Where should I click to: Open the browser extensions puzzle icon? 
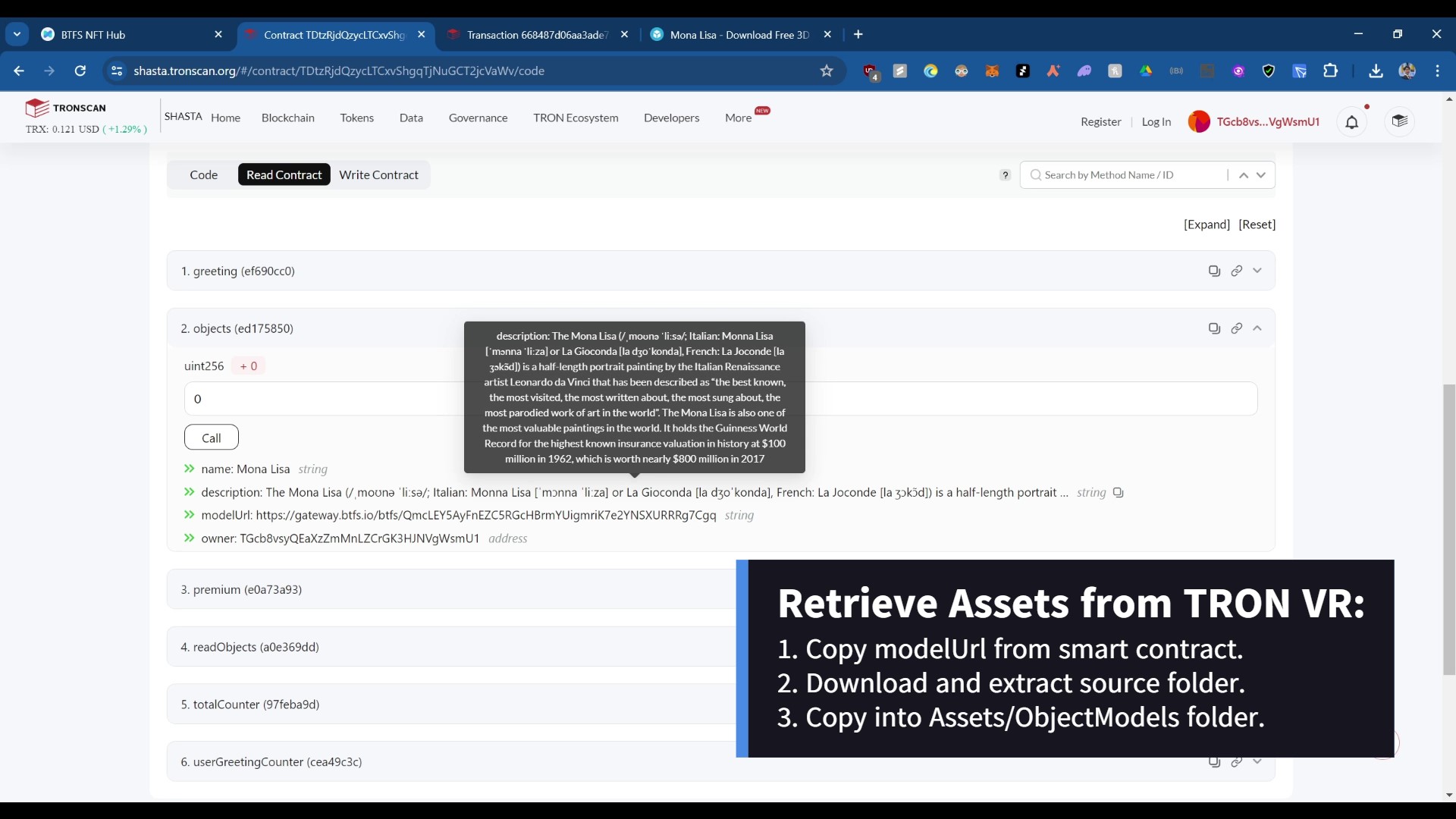tap(1330, 71)
